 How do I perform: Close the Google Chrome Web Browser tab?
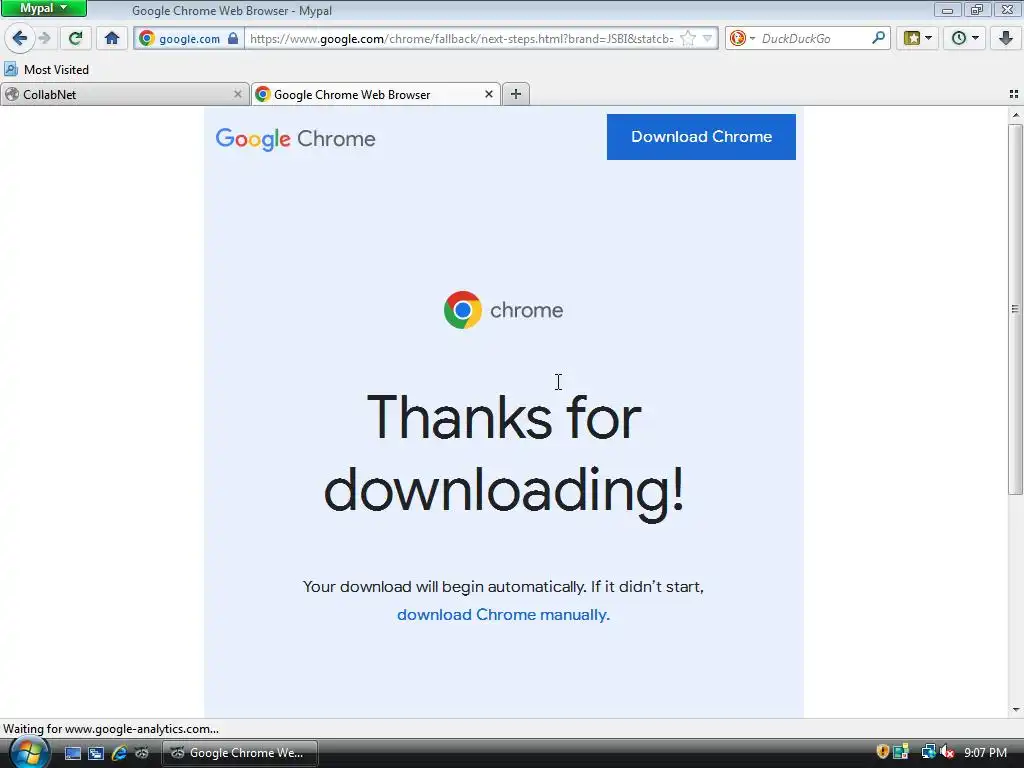point(488,95)
